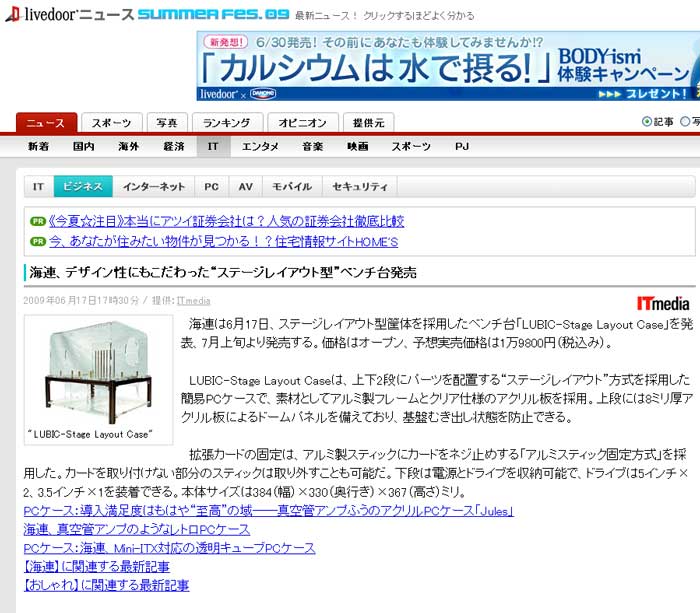The height and width of the screenshot is (613, 700).
Task: Click the プレゼント arrow in the banner ad
Action: point(642,94)
